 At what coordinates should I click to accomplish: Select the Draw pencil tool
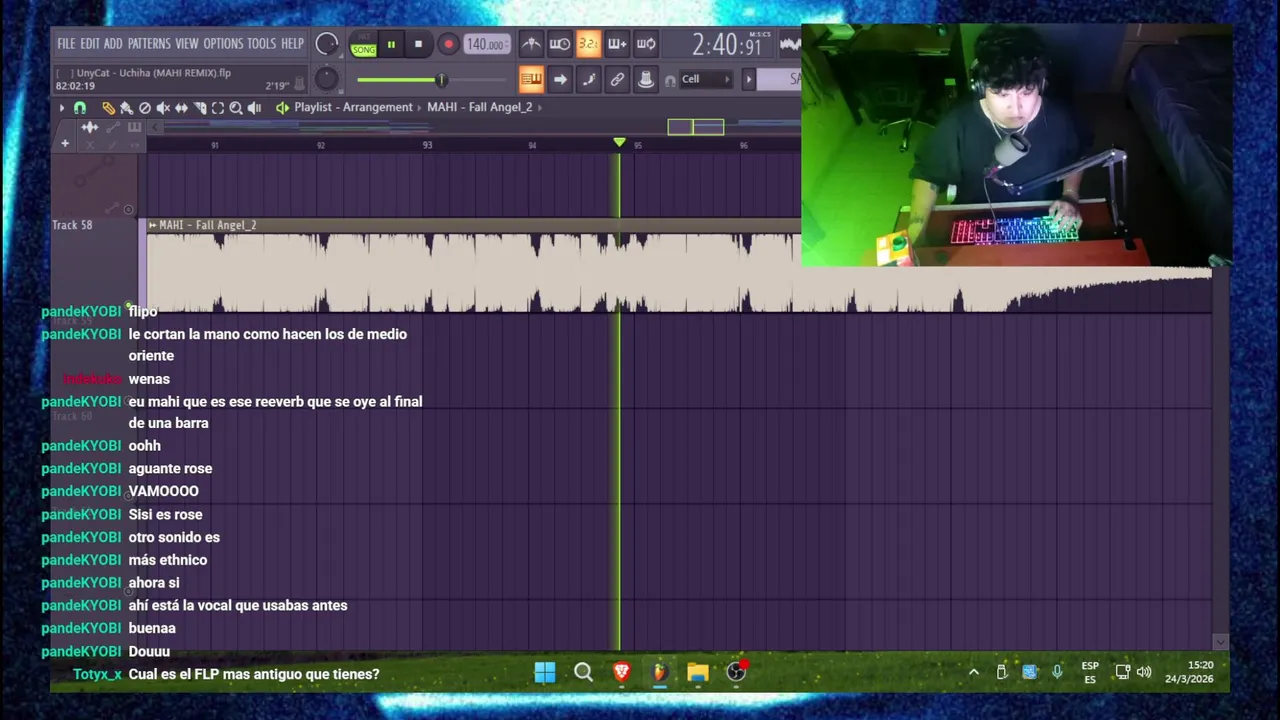108,107
